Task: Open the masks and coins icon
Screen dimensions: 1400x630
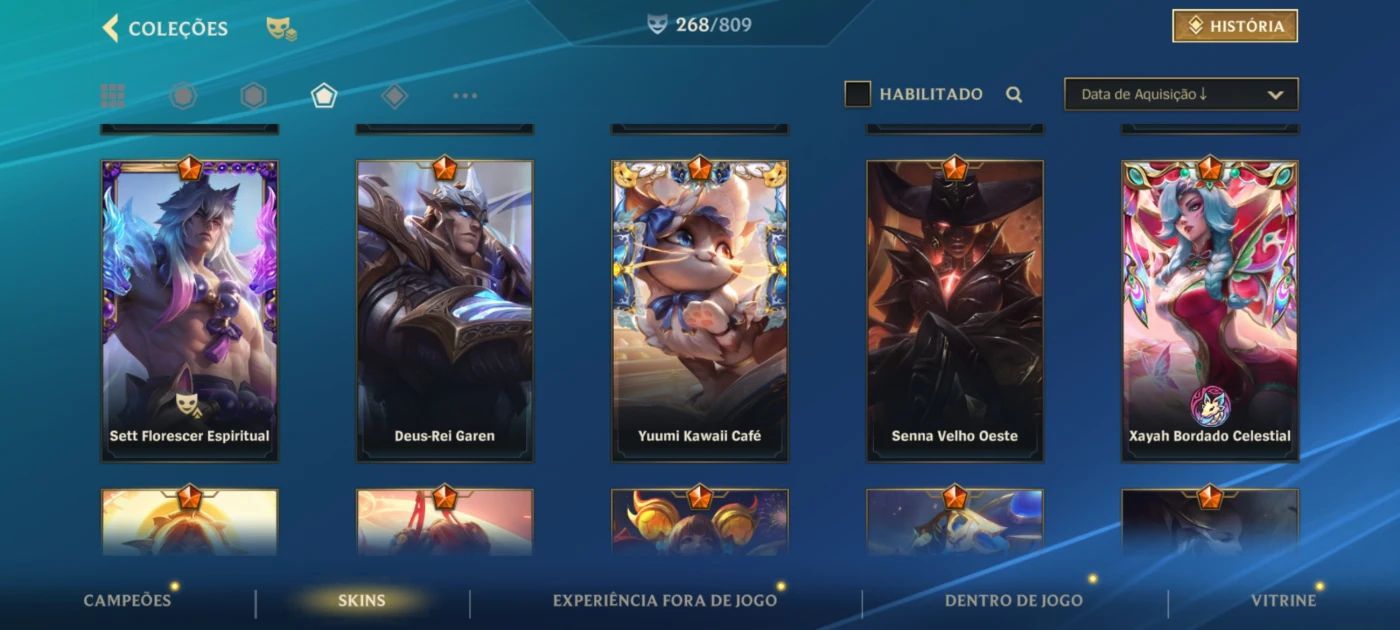Action: click(x=281, y=29)
